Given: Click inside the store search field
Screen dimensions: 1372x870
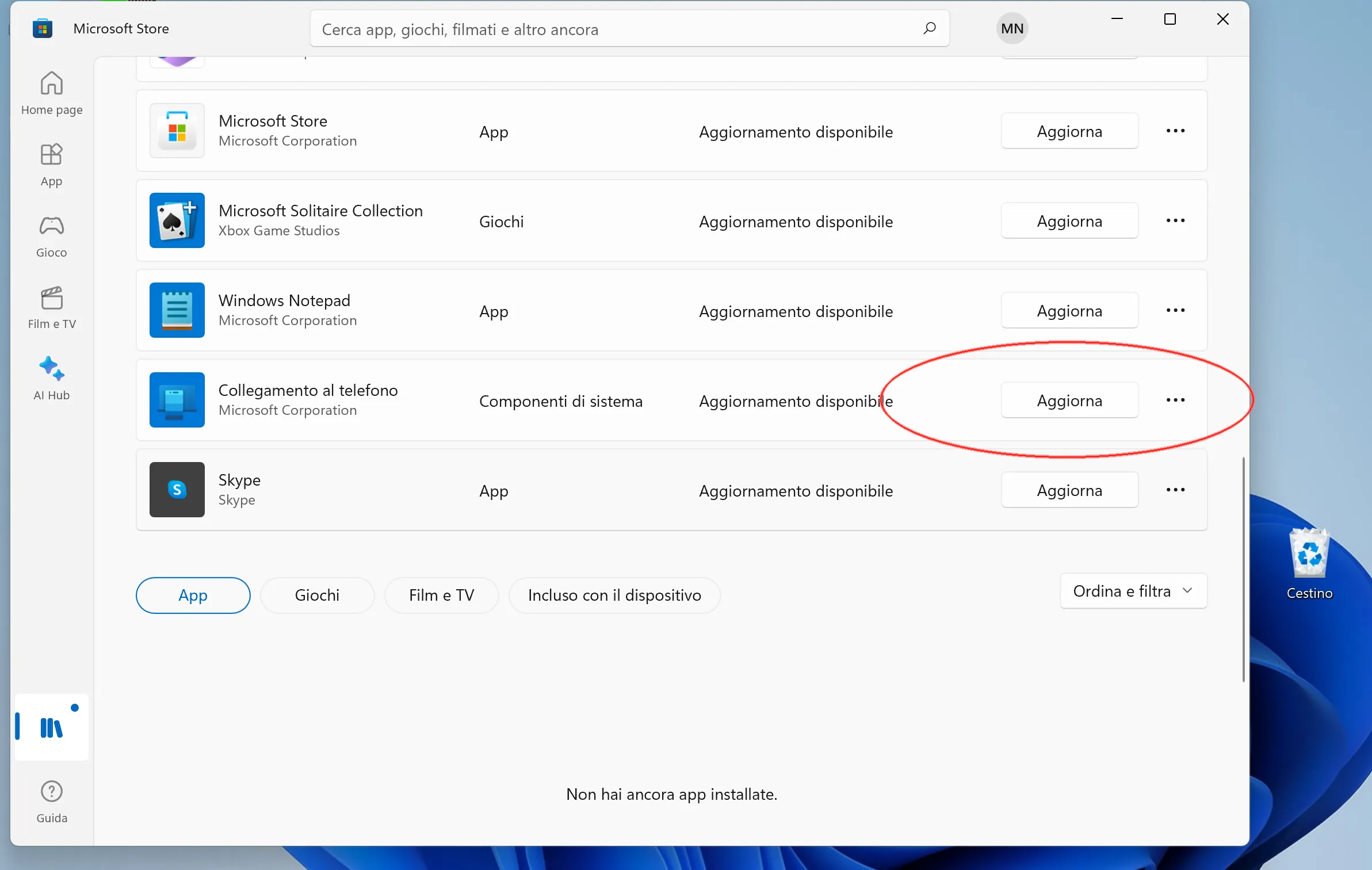Looking at the screenshot, I should click(x=575, y=29).
